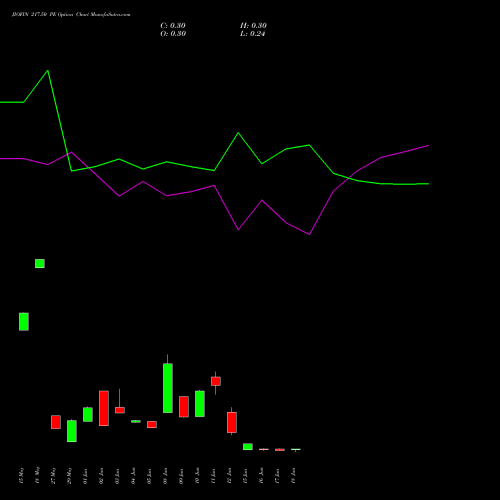Click the right end of the green line
The image size is (500, 500).
(428, 184)
